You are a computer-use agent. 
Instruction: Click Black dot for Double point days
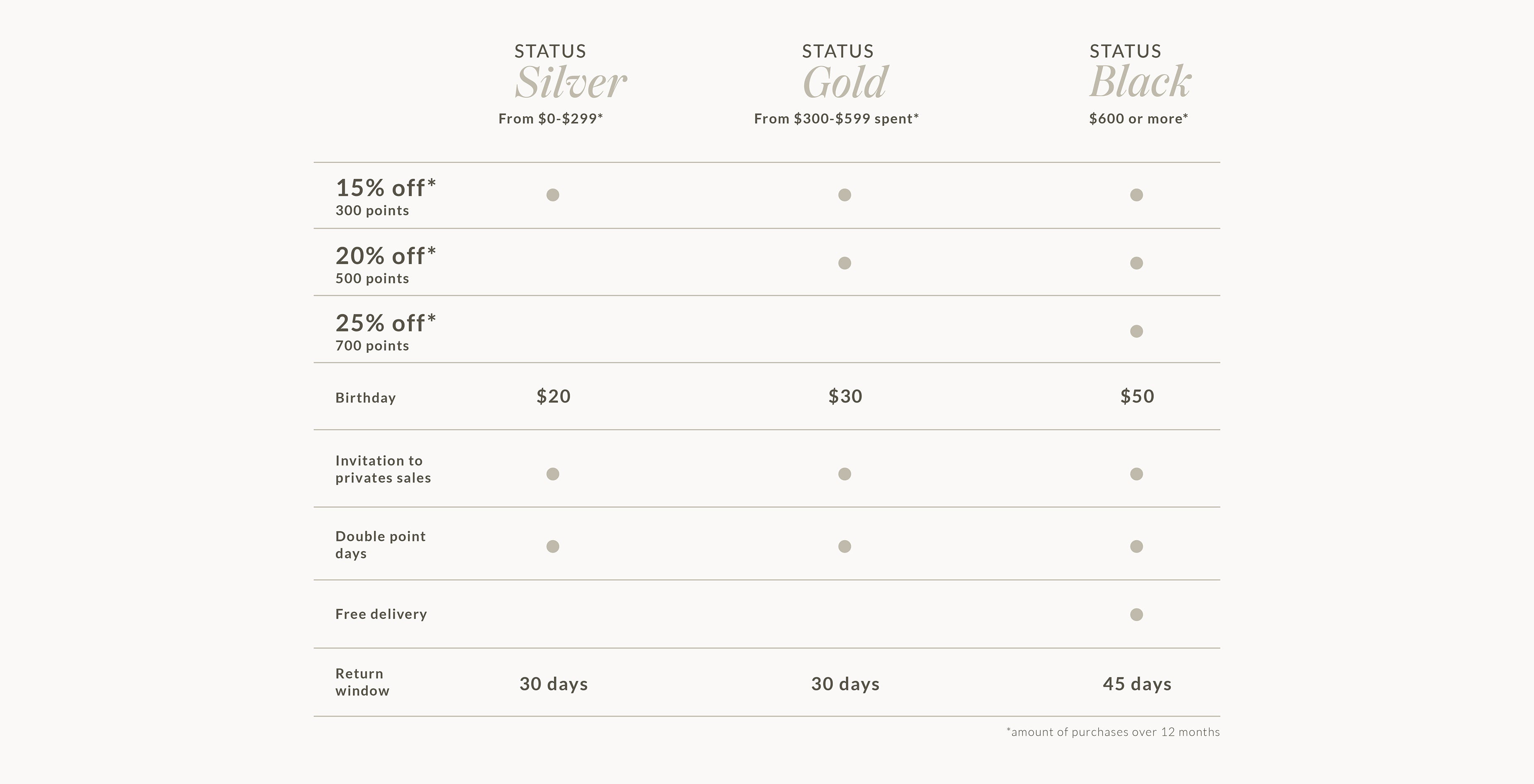1136,546
